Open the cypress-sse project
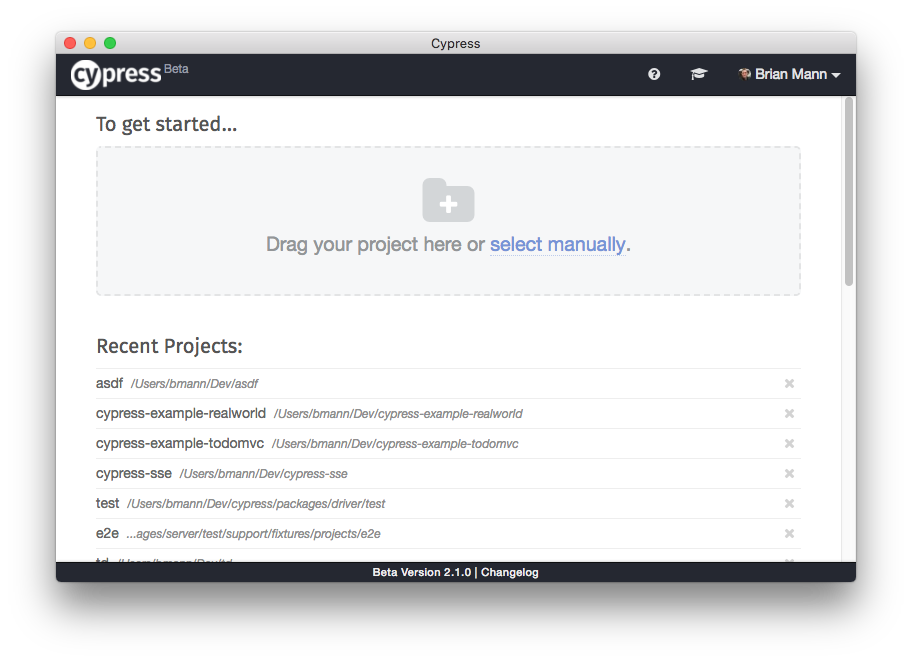The width and height of the screenshot is (912, 662). point(448,474)
